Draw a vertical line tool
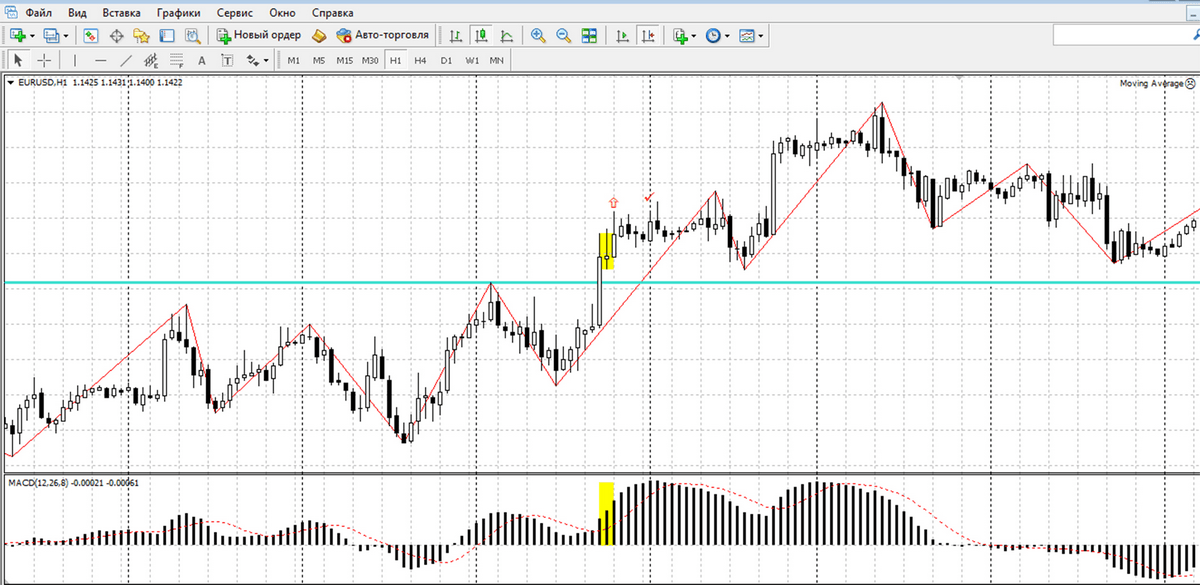The image size is (1200, 585). tap(75, 61)
